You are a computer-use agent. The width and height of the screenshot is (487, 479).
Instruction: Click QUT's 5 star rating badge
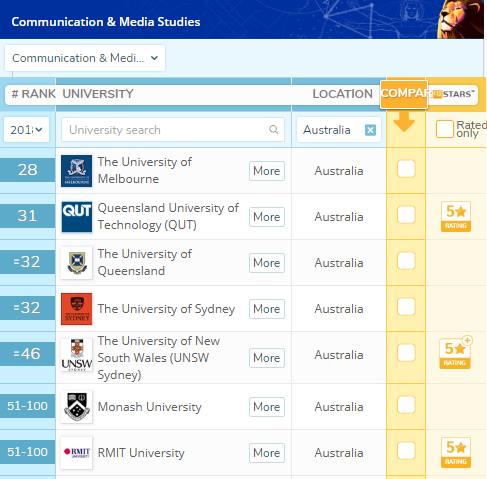pos(455,216)
